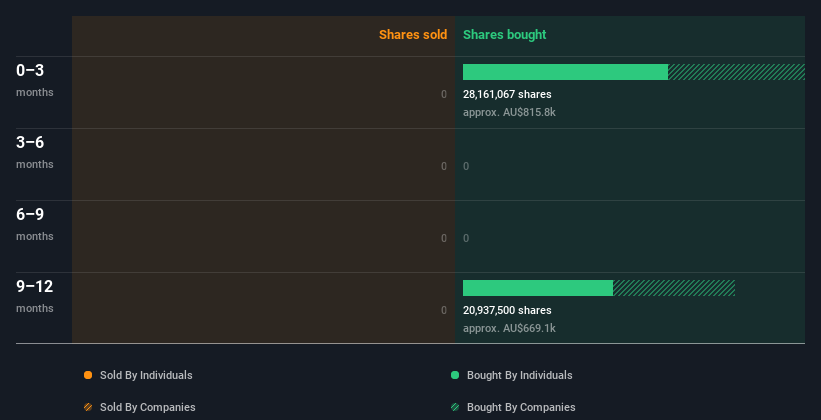
Task: Click shares bought zero in 6–9 months row
Action: [x=466, y=238]
